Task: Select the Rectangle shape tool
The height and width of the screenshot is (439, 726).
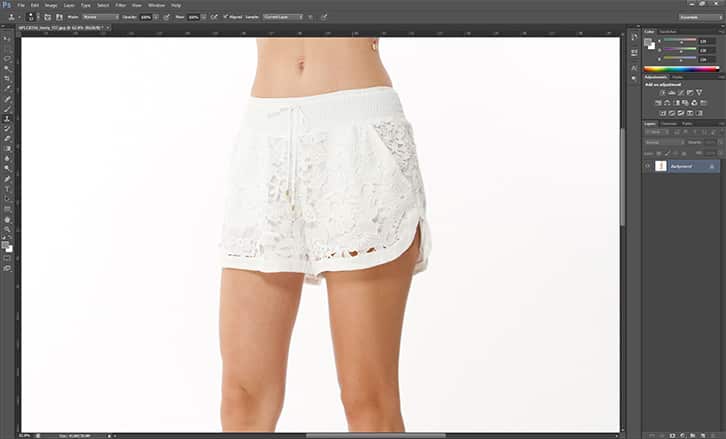Action: click(x=8, y=209)
